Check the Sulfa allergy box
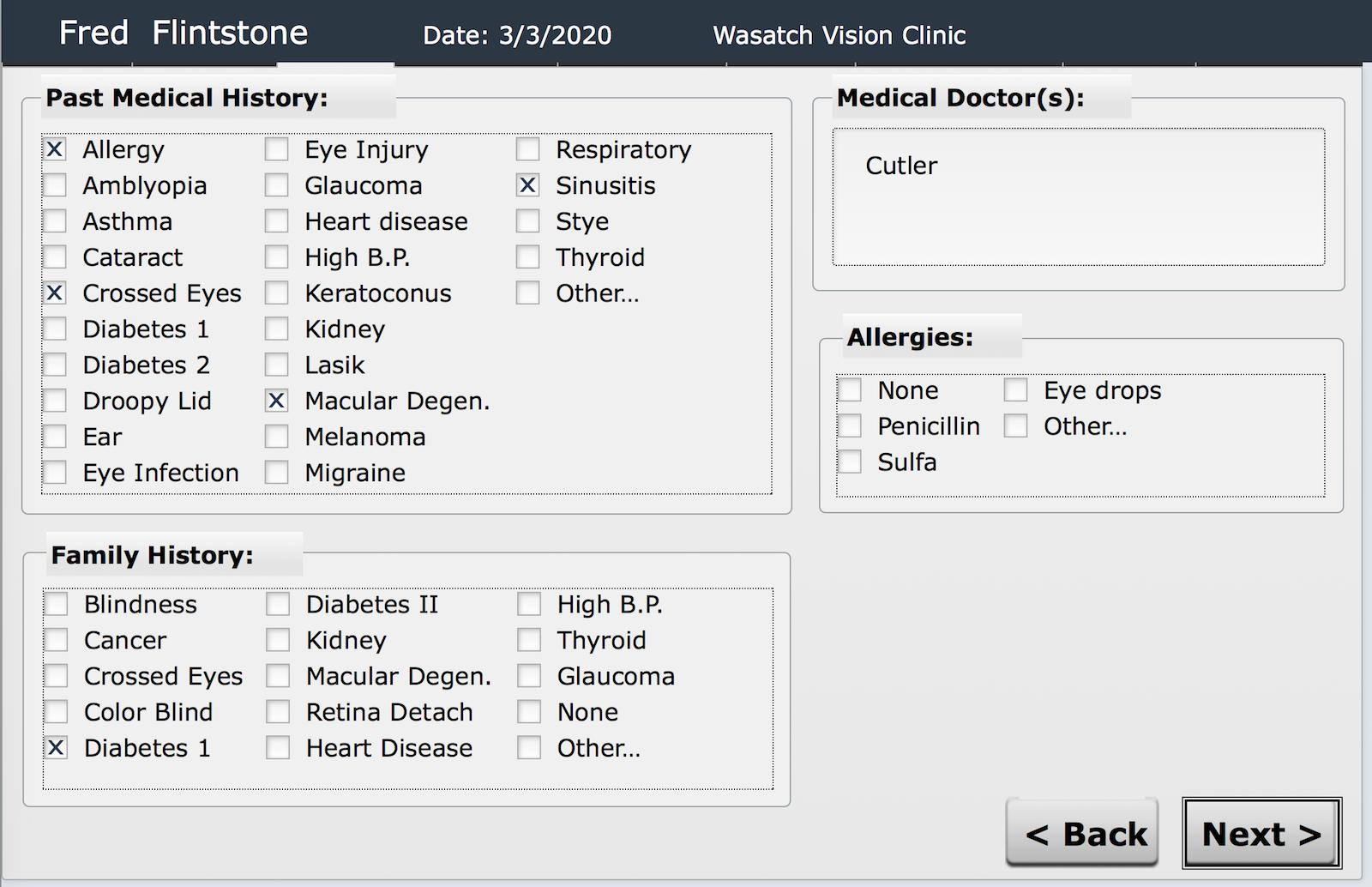The height and width of the screenshot is (887, 1372). click(x=850, y=462)
